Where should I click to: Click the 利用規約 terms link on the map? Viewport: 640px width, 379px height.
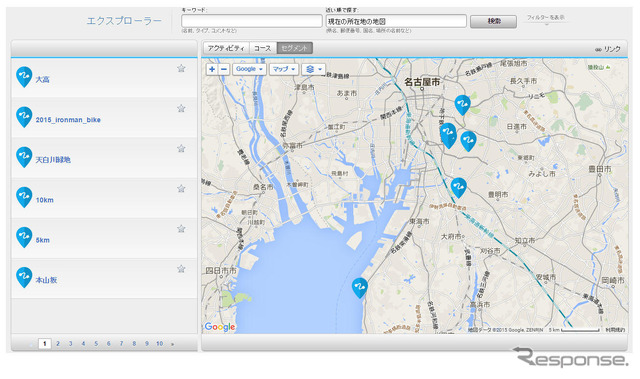(615, 330)
